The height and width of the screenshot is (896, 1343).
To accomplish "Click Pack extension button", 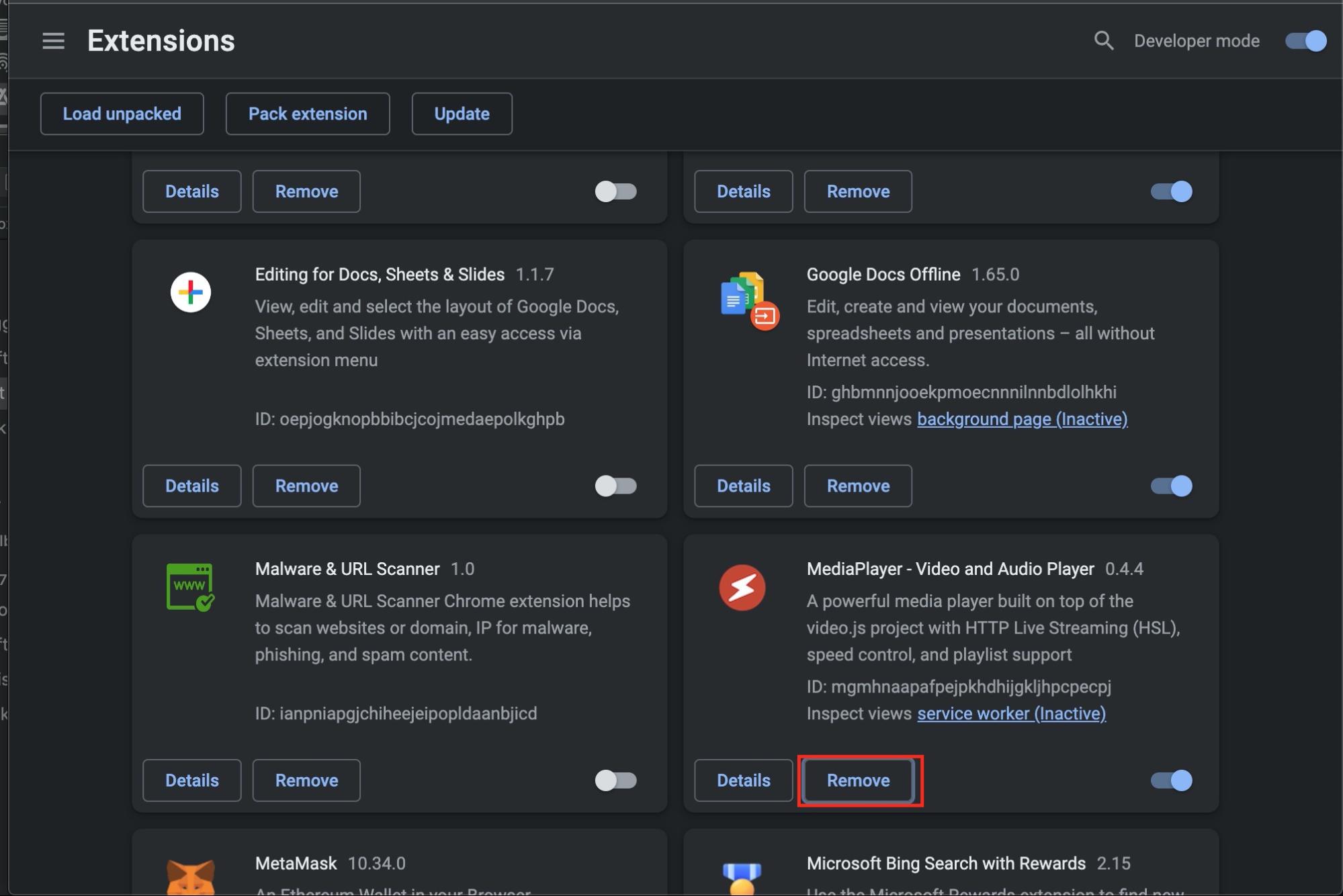I will click(x=308, y=114).
